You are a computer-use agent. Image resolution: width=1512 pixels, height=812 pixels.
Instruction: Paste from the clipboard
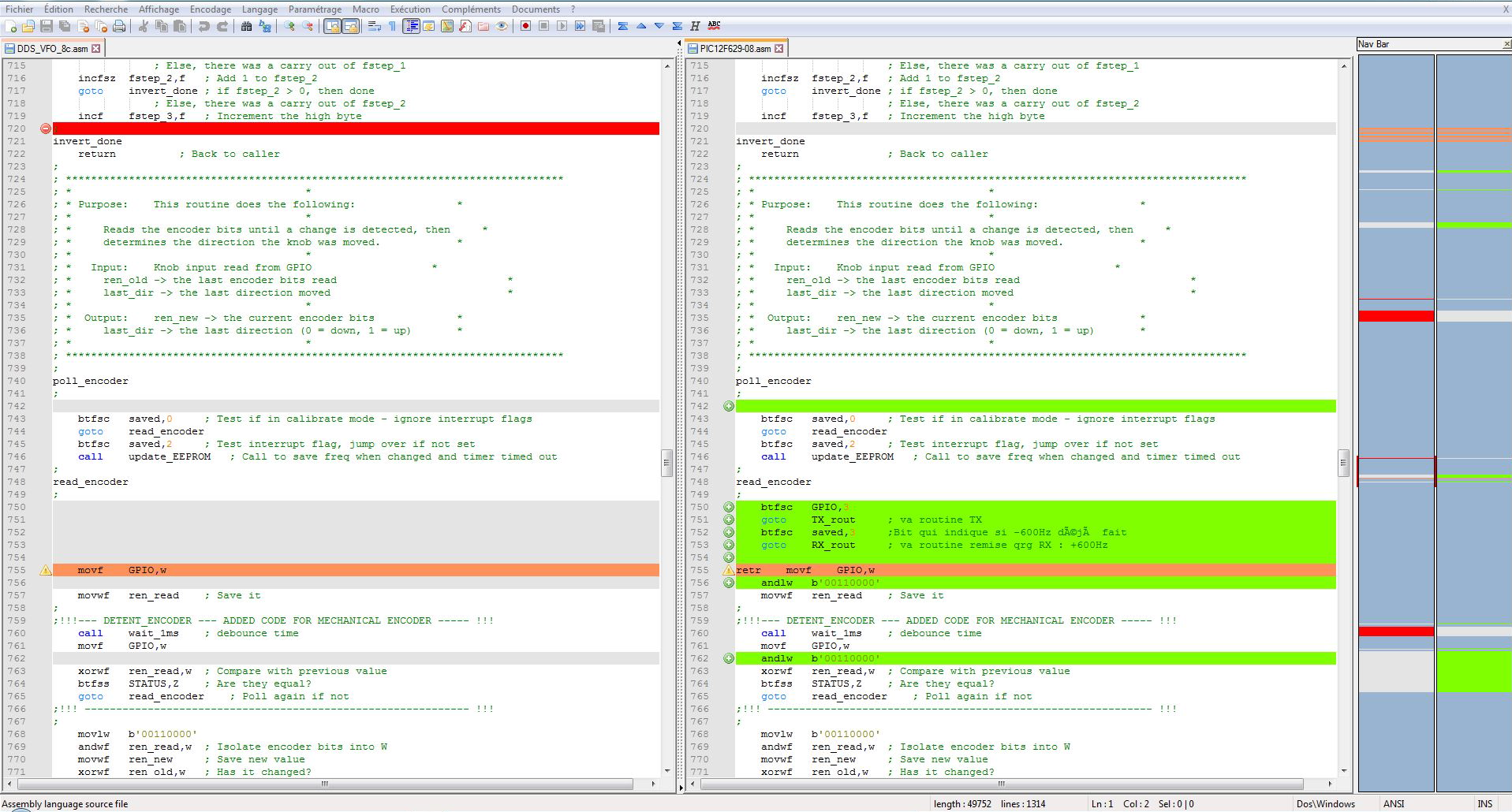[x=181, y=26]
